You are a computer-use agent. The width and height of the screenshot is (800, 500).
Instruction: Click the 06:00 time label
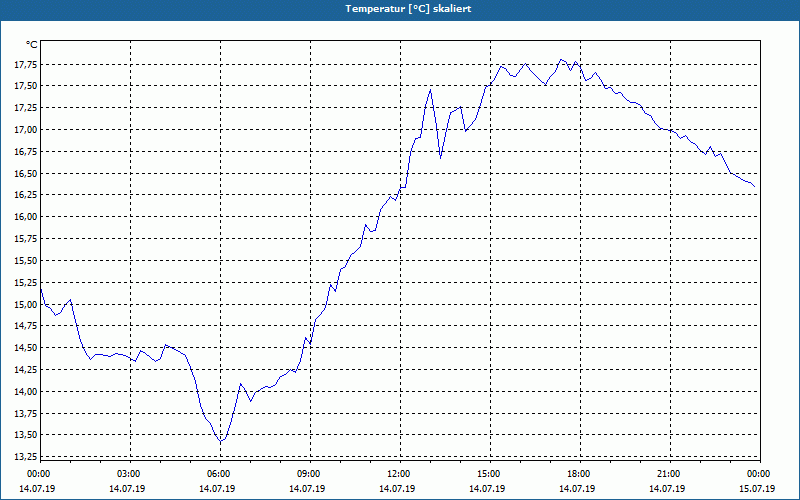(x=220, y=474)
